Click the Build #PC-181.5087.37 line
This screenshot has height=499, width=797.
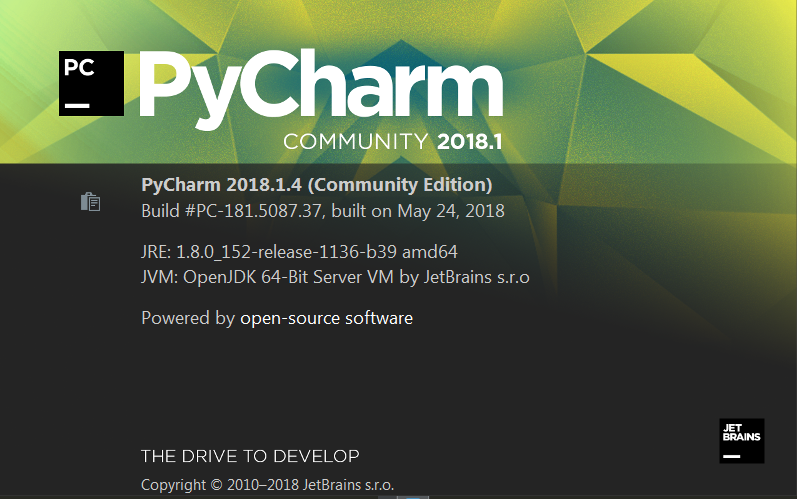click(x=323, y=211)
